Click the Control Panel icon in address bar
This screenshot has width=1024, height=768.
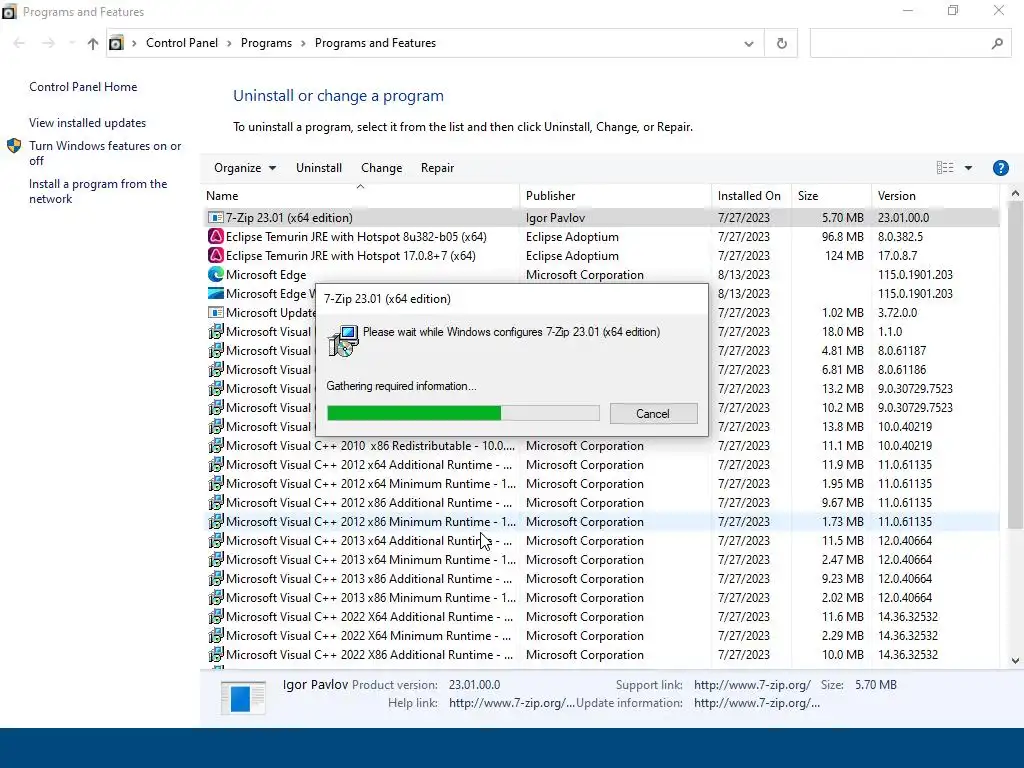(x=116, y=43)
